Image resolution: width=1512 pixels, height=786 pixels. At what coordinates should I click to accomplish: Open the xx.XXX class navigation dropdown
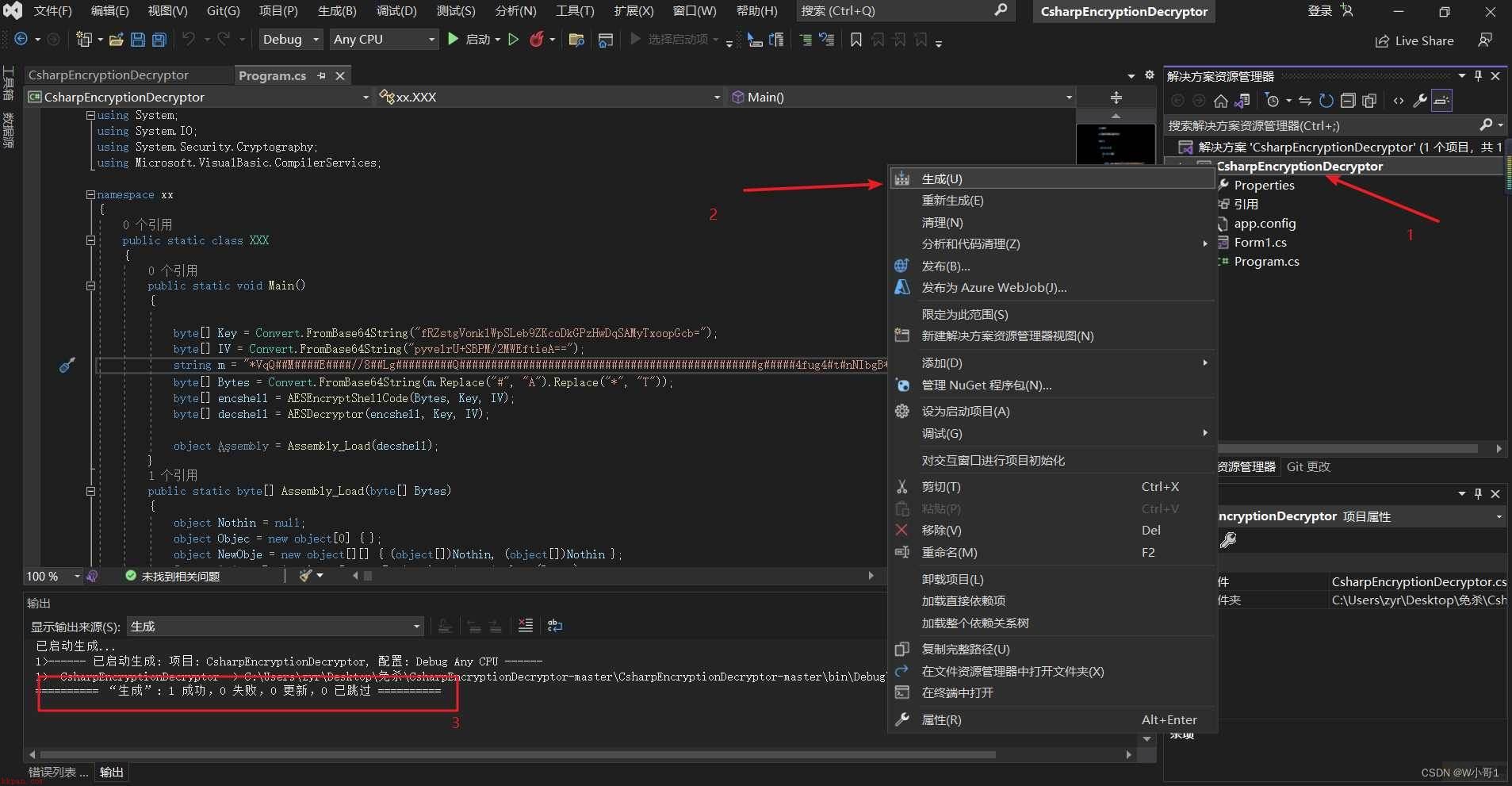point(550,97)
